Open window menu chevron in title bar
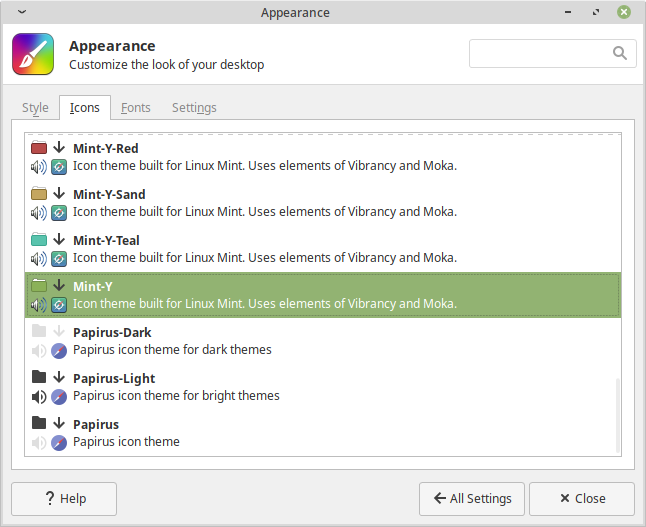 (x=22, y=12)
